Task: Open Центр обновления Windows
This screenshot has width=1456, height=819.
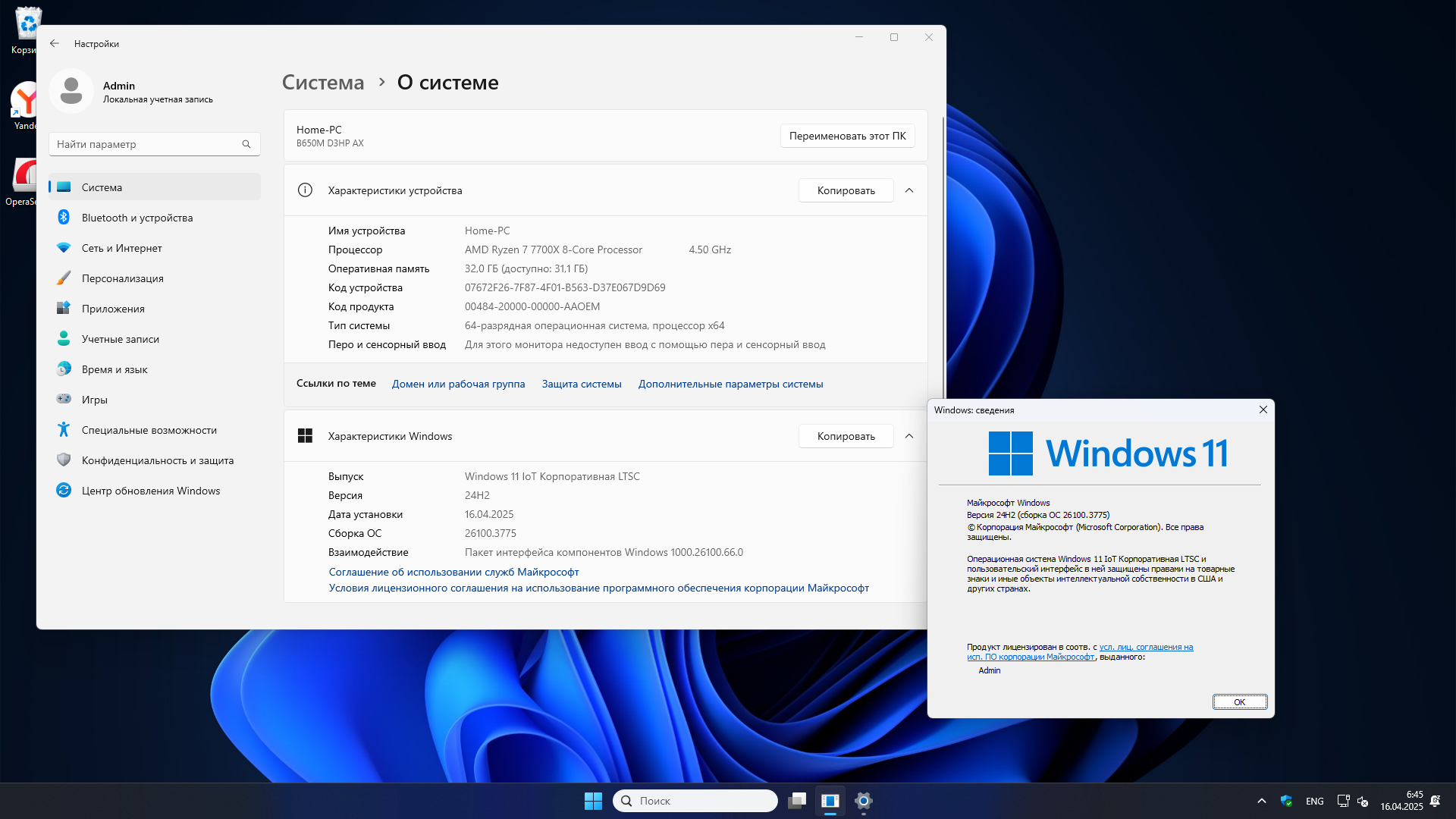Action: [150, 491]
